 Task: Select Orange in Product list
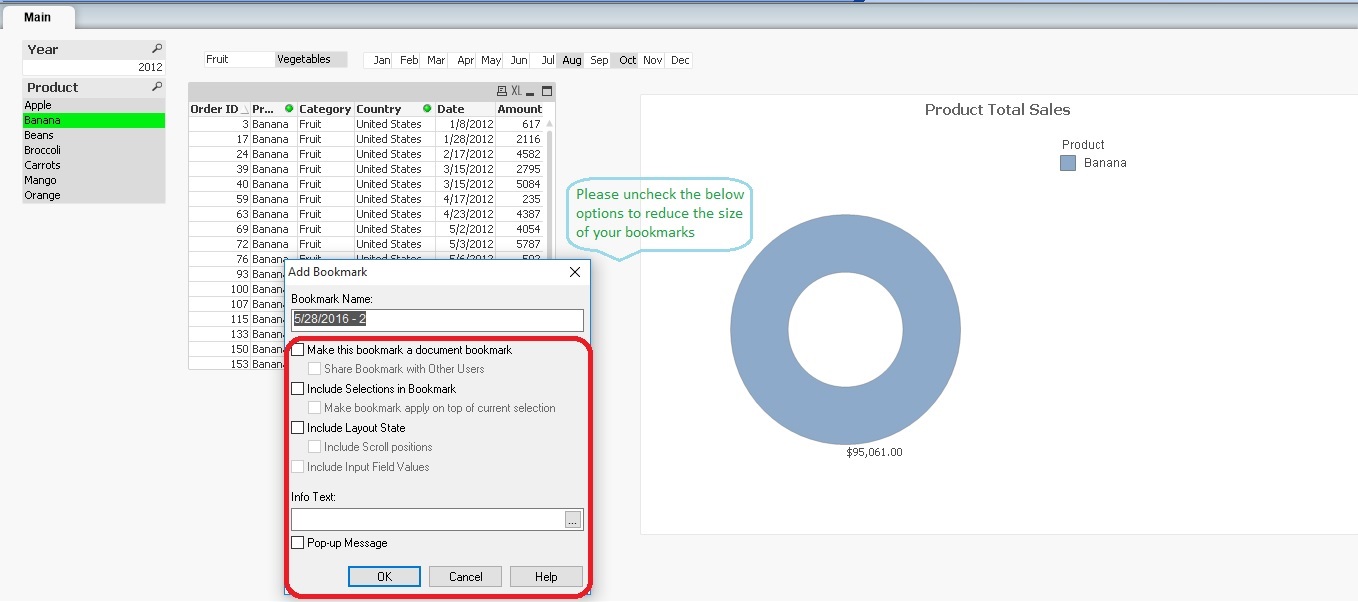(94, 195)
